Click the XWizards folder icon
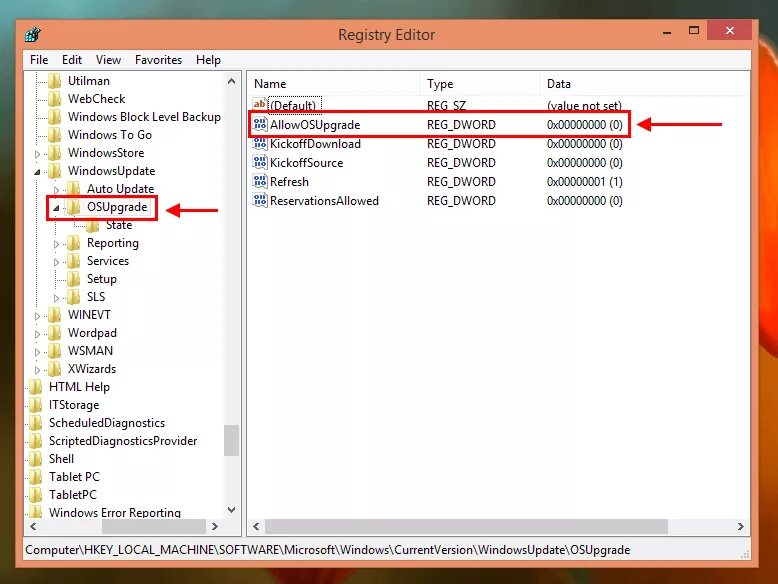Image resolution: width=778 pixels, height=584 pixels. 55,369
